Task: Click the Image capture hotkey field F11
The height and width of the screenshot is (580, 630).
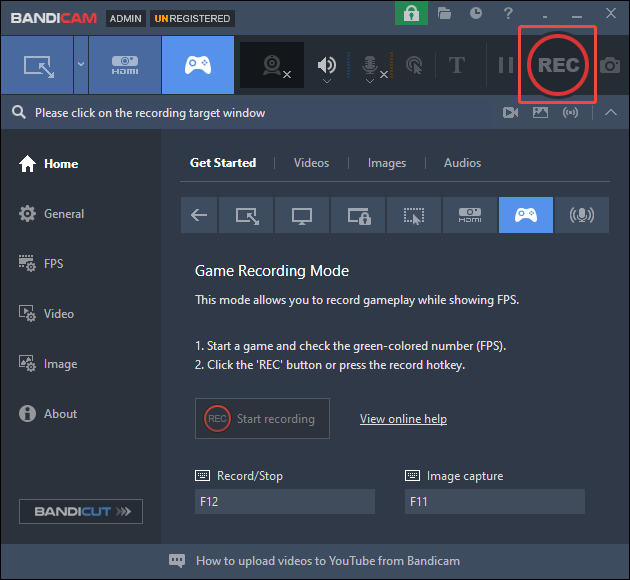Action: [495, 502]
